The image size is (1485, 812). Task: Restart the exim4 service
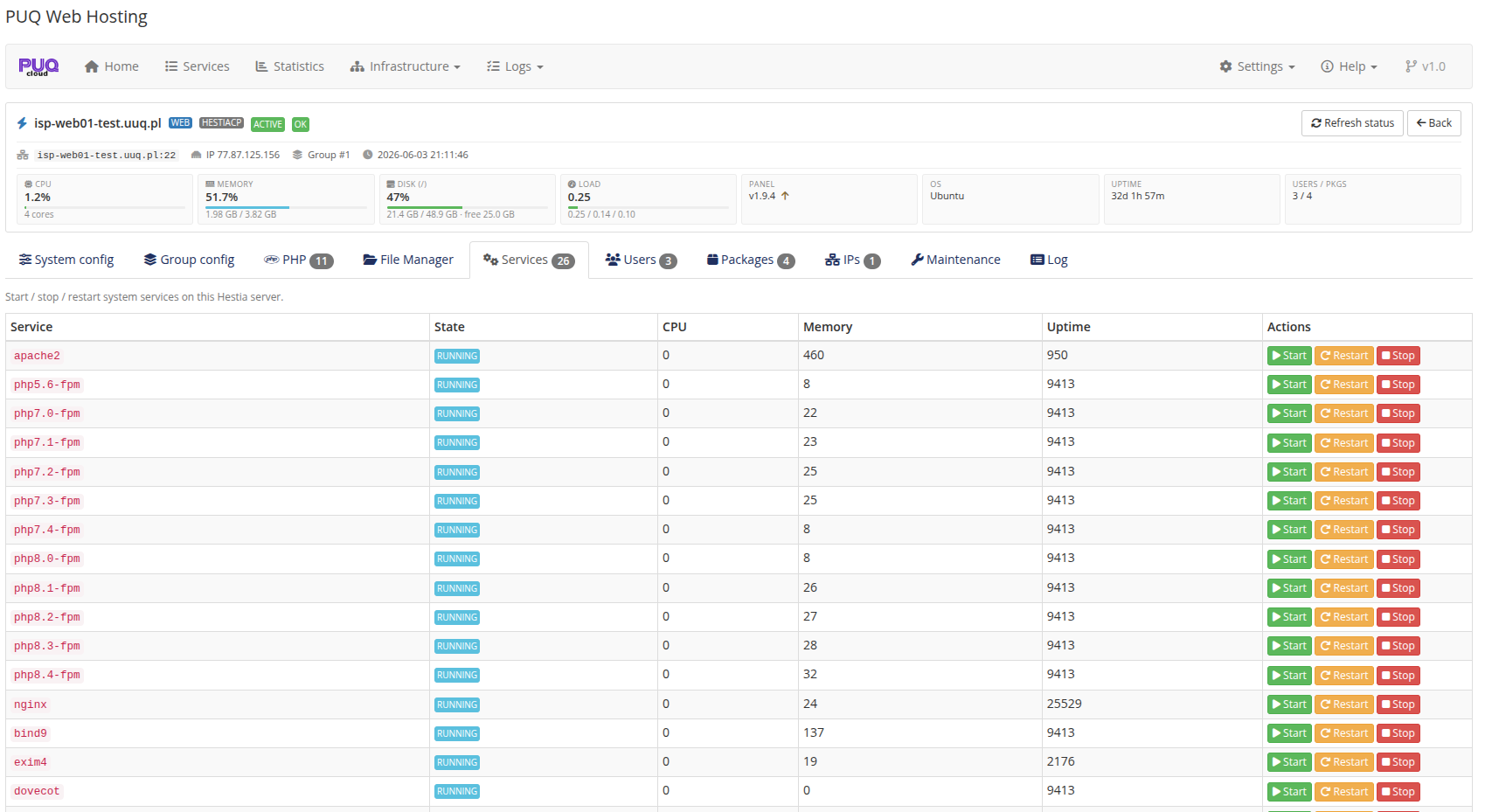click(x=1344, y=762)
